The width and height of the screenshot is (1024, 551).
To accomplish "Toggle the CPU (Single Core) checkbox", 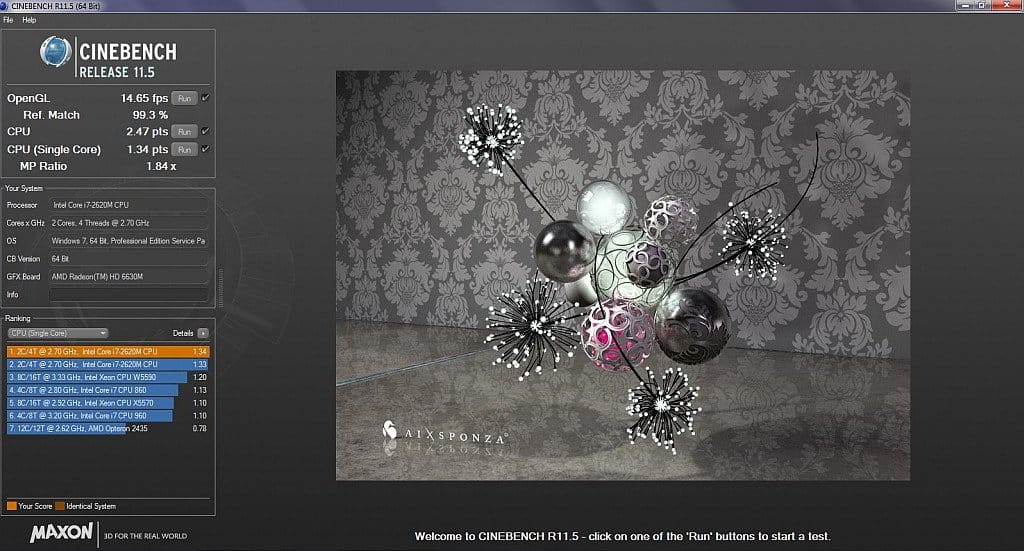I will pyautogui.click(x=205, y=149).
